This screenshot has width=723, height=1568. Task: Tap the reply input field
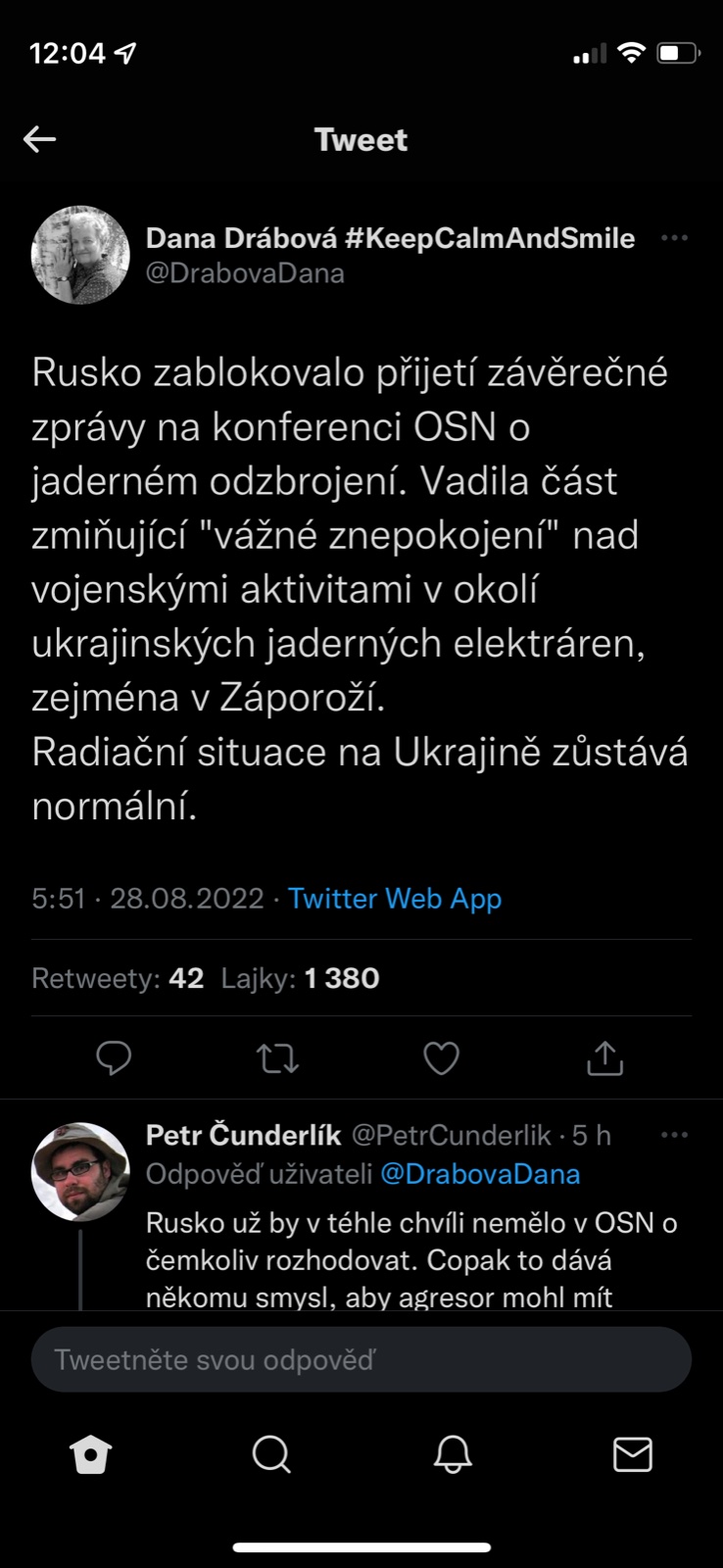click(361, 1359)
